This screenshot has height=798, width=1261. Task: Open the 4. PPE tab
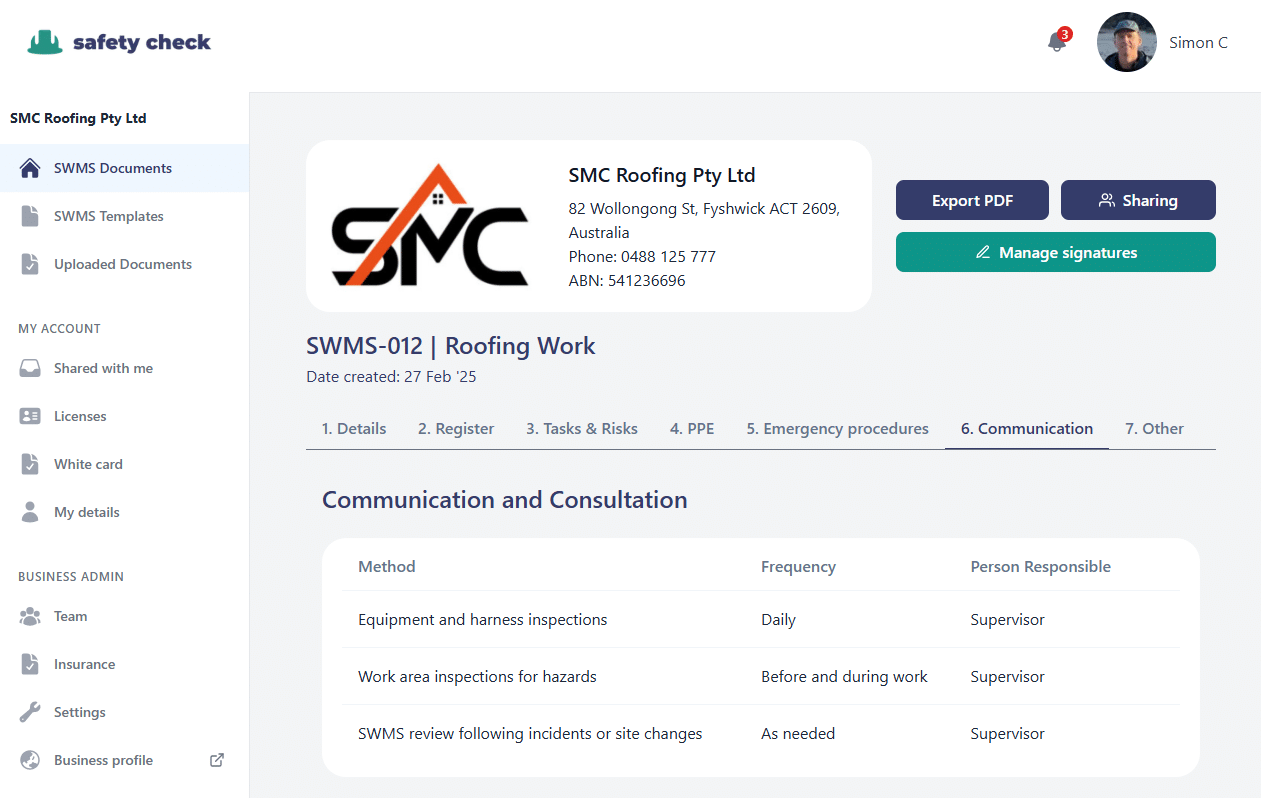click(x=692, y=428)
